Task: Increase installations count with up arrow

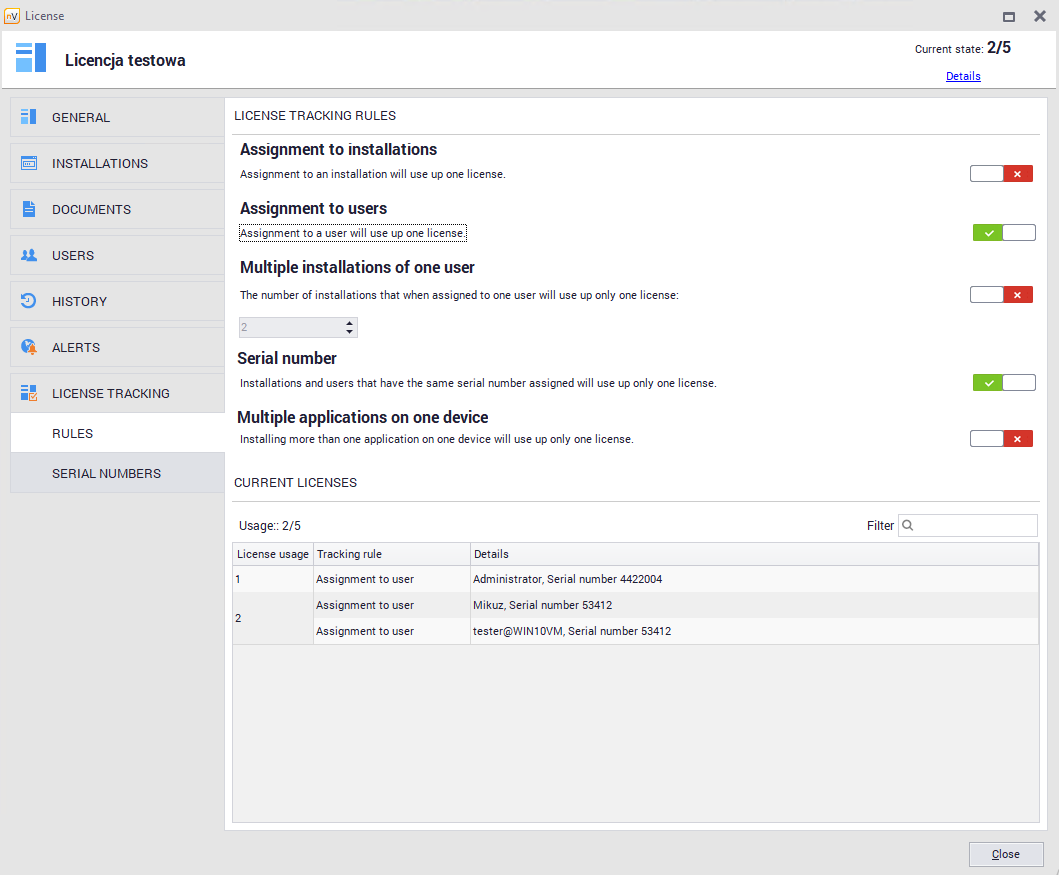Action: pos(349,323)
